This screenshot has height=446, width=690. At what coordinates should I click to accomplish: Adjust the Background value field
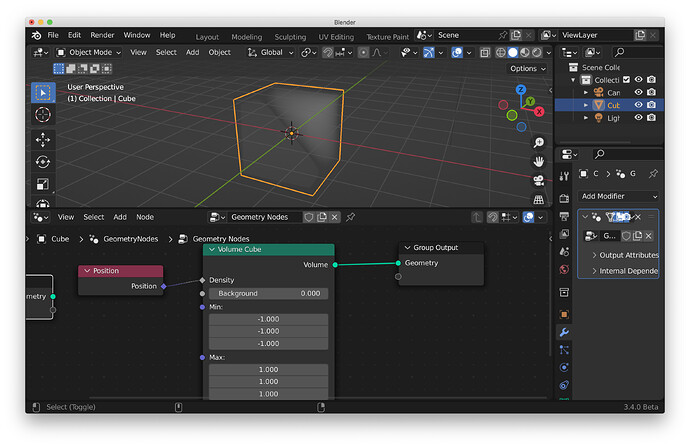[268, 293]
